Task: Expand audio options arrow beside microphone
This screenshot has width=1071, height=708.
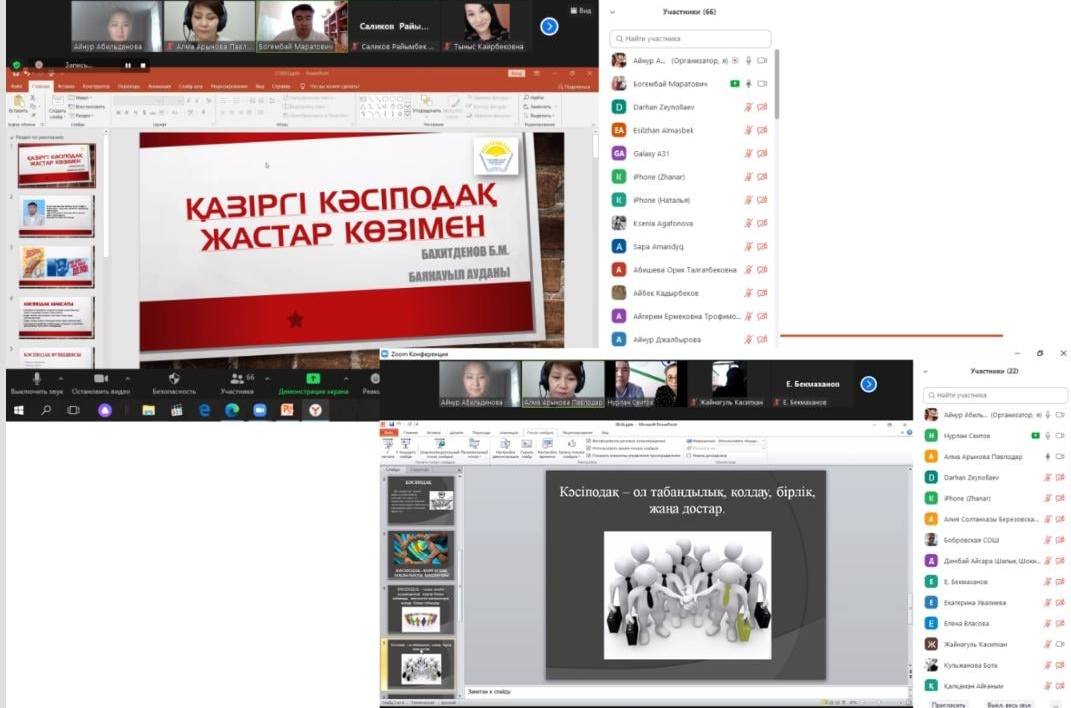Action: (x=61, y=378)
